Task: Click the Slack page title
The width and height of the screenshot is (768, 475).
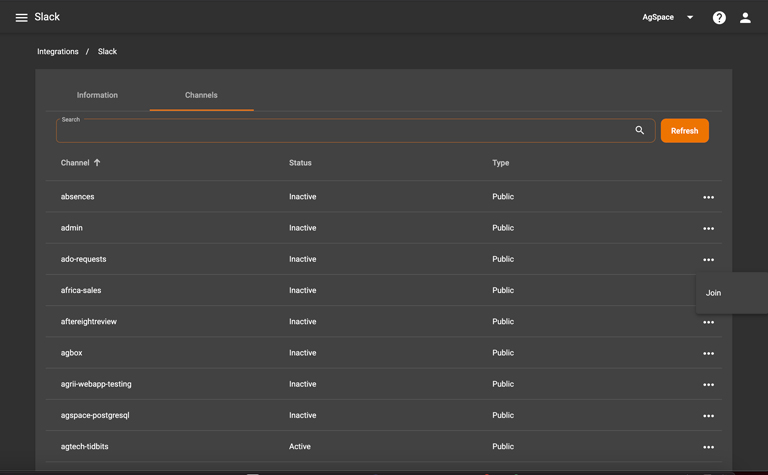Action: 47,17
